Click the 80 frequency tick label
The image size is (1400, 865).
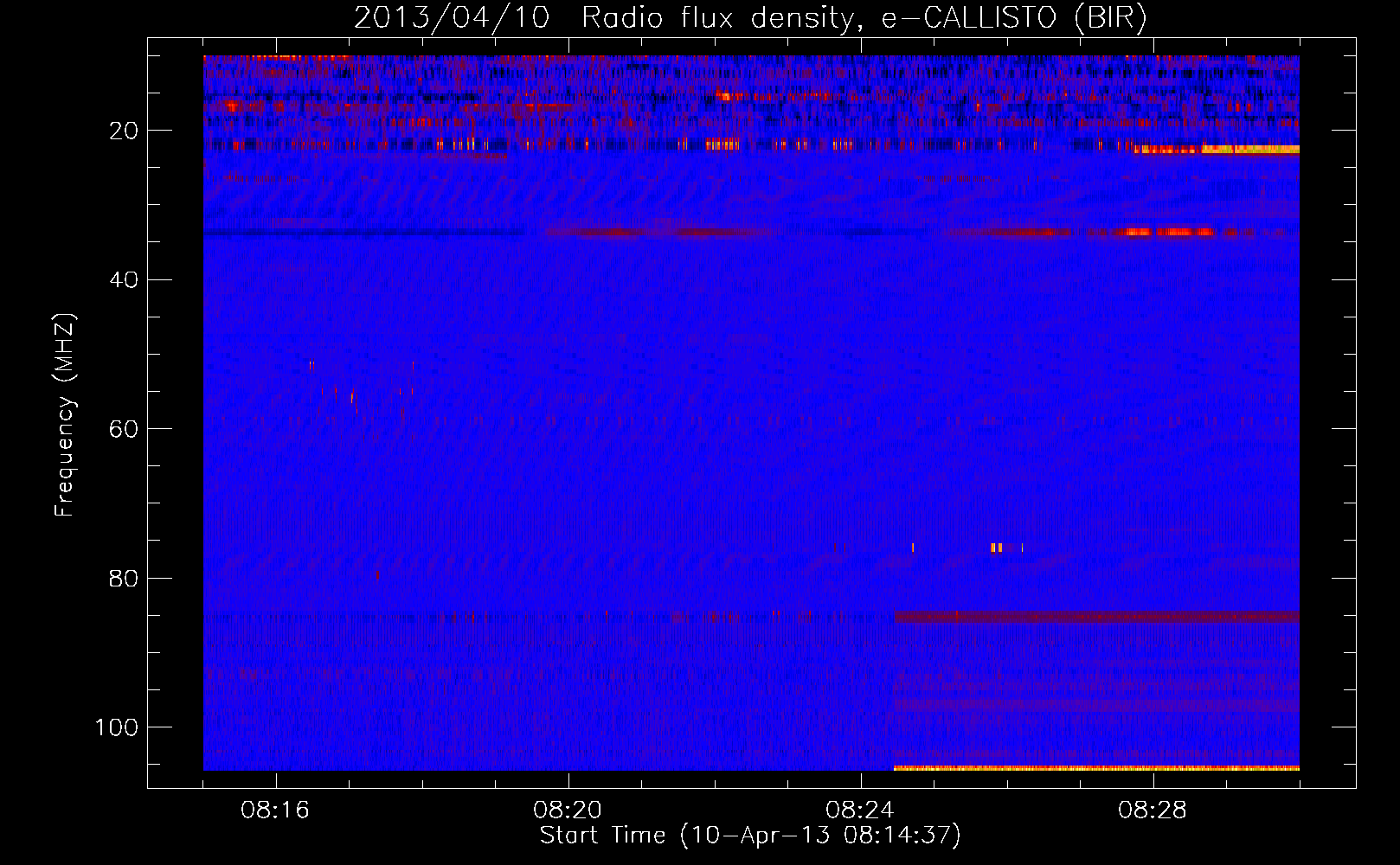tap(124, 579)
